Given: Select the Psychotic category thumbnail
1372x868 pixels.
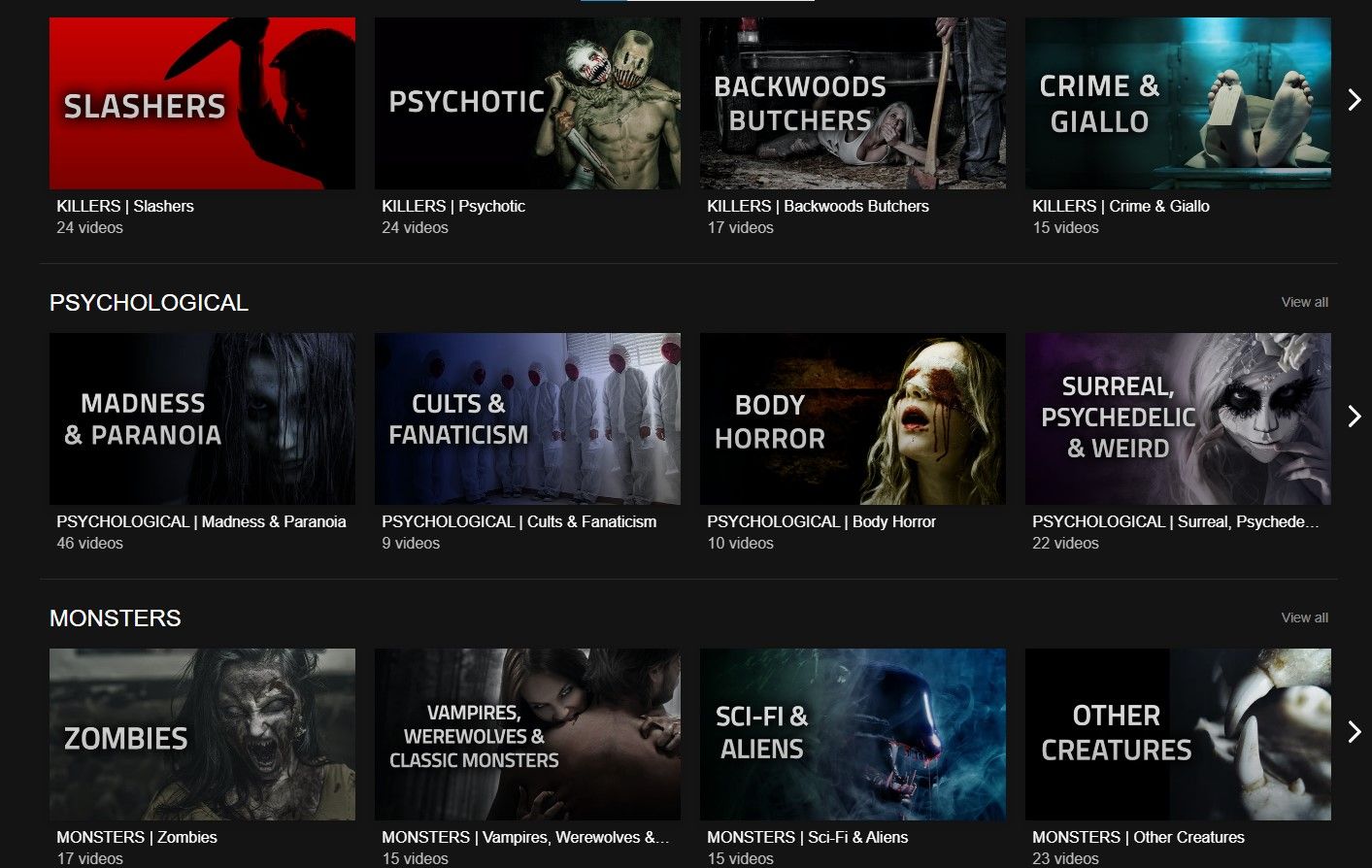Looking at the screenshot, I should point(527,103).
